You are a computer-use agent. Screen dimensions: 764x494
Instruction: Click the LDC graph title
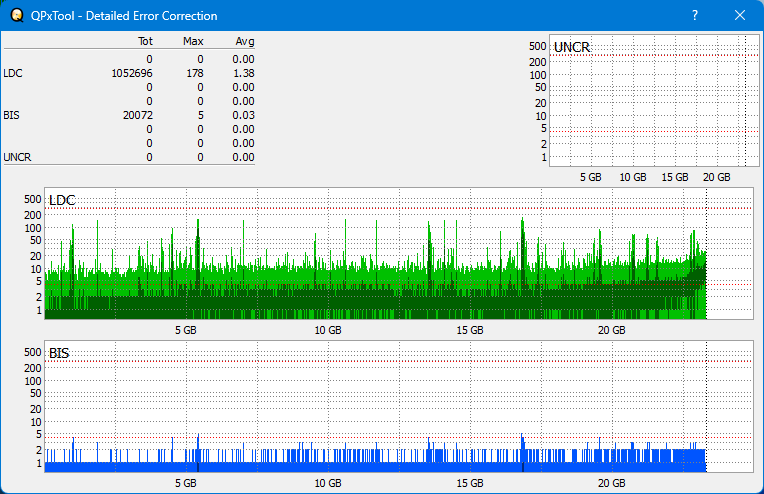coord(62,200)
